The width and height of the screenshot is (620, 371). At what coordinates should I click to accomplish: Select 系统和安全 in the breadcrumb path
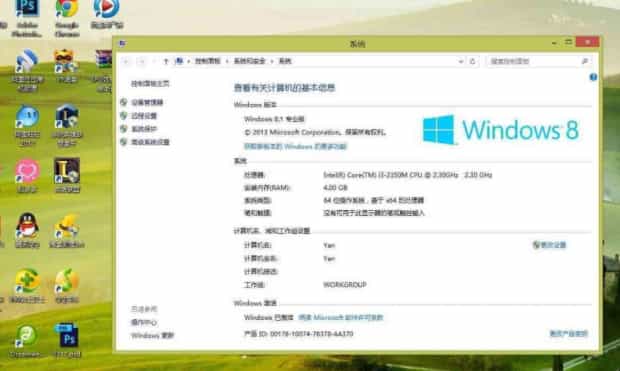[250, 61]
